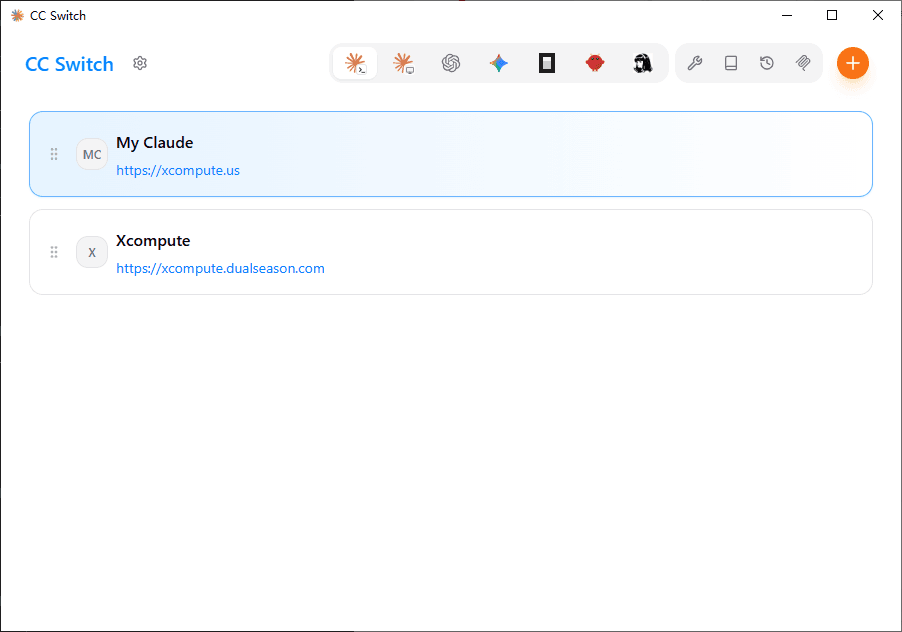Screen dimensions: 902x632
Task: Select the My Claude provider card
Action: click(x=451, y=154)
